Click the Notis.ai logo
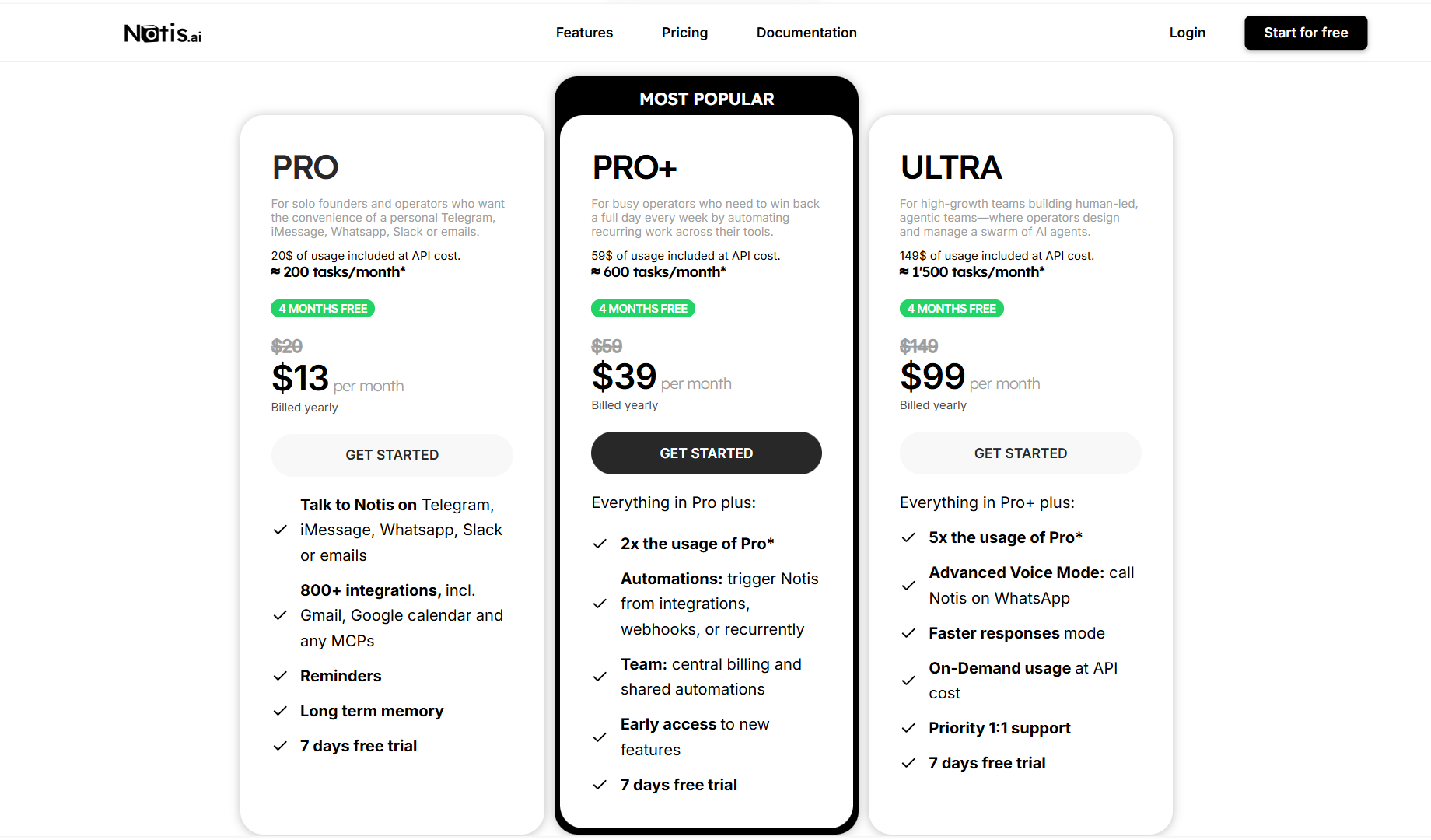The height and width of the screenshot is (840, 1431). pos(163,33)
